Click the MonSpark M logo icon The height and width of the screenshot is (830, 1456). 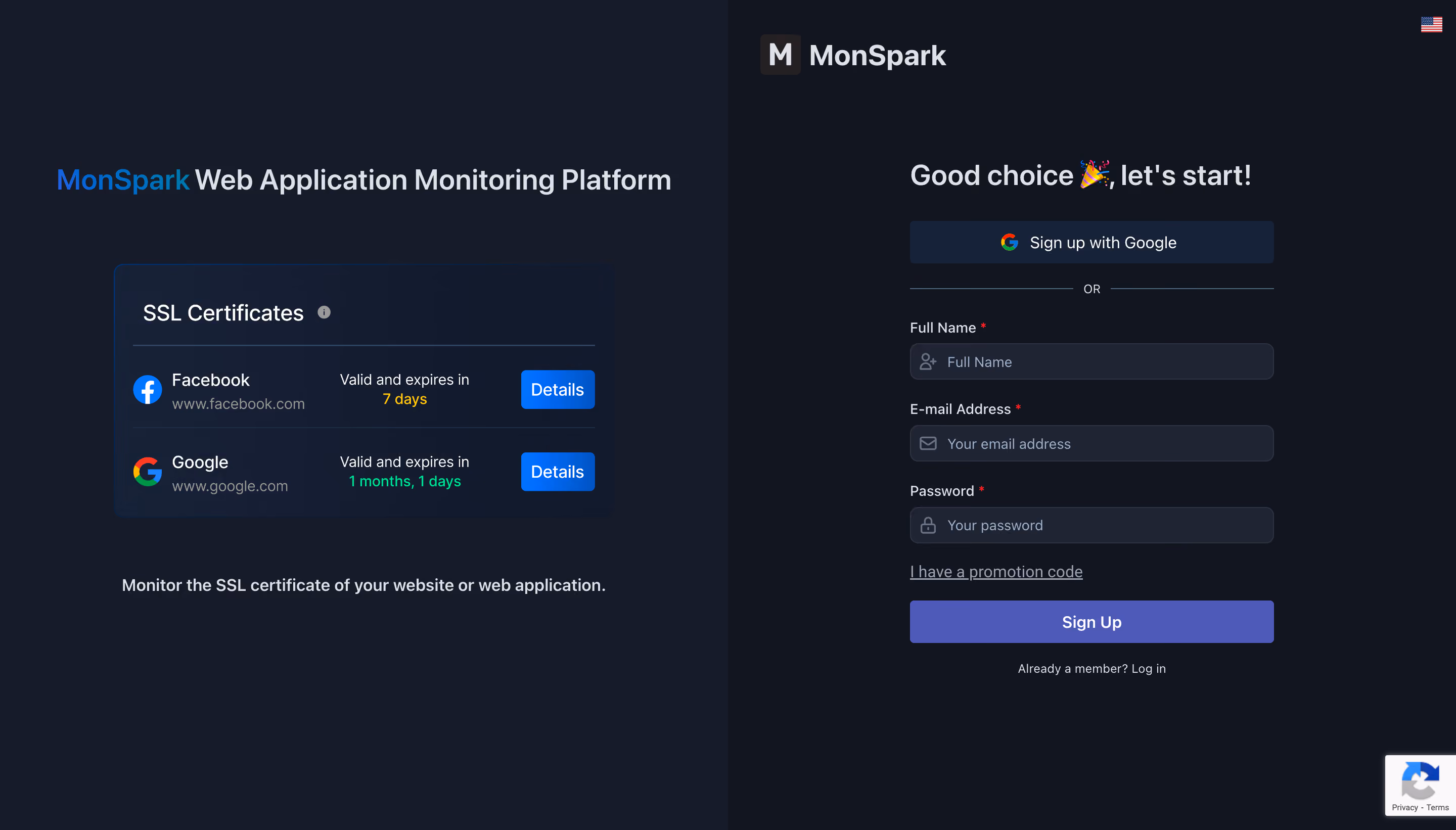click(x=780, y=55)
